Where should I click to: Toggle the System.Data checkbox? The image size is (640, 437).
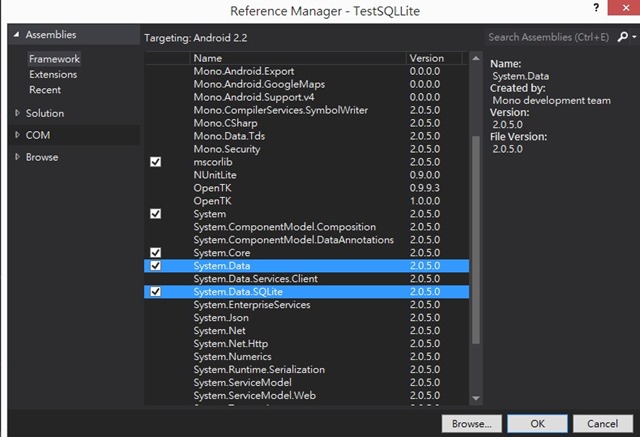click(155, 266)
